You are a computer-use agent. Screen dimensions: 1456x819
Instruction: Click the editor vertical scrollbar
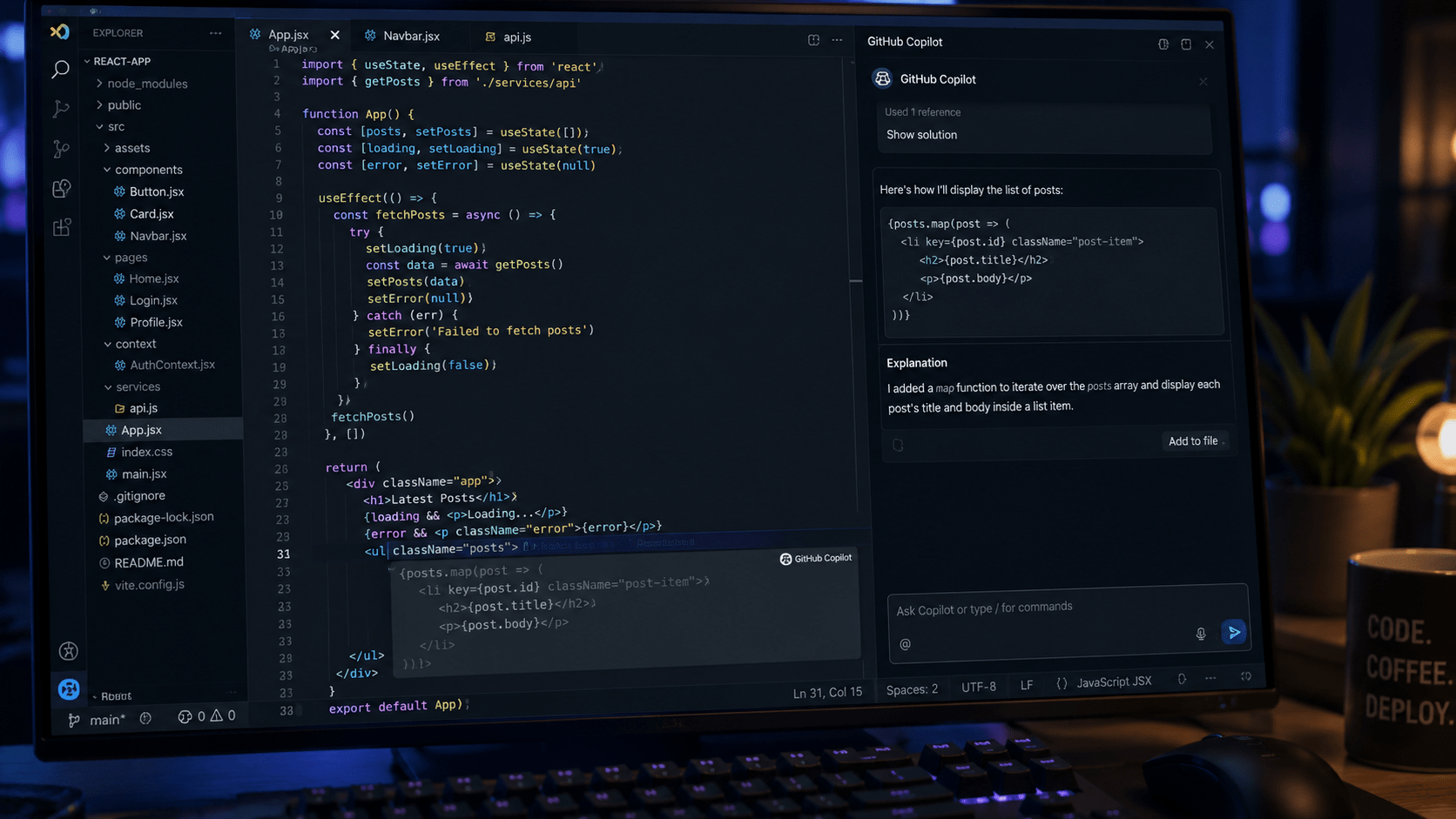[x=855, y=280]
